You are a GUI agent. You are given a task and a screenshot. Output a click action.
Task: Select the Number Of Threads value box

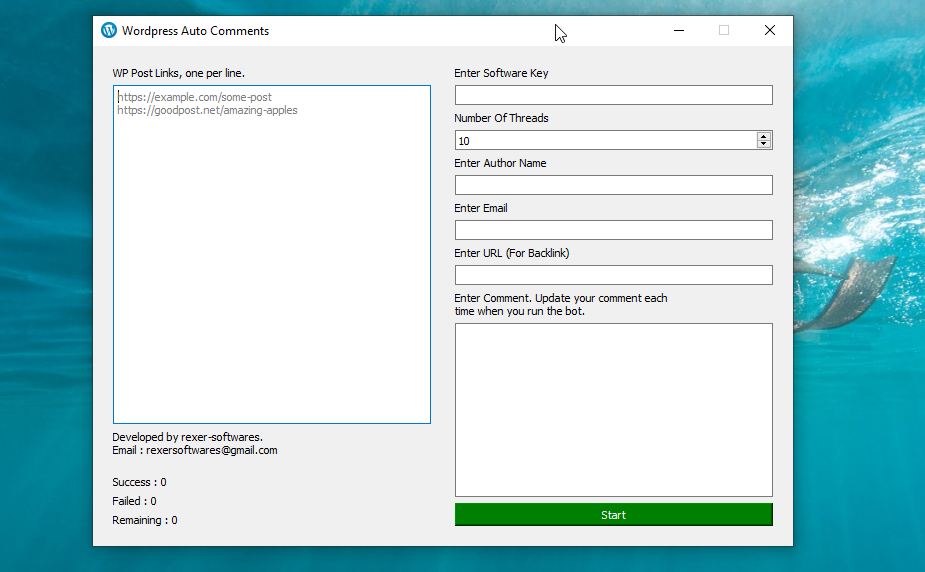pos(605,140)
